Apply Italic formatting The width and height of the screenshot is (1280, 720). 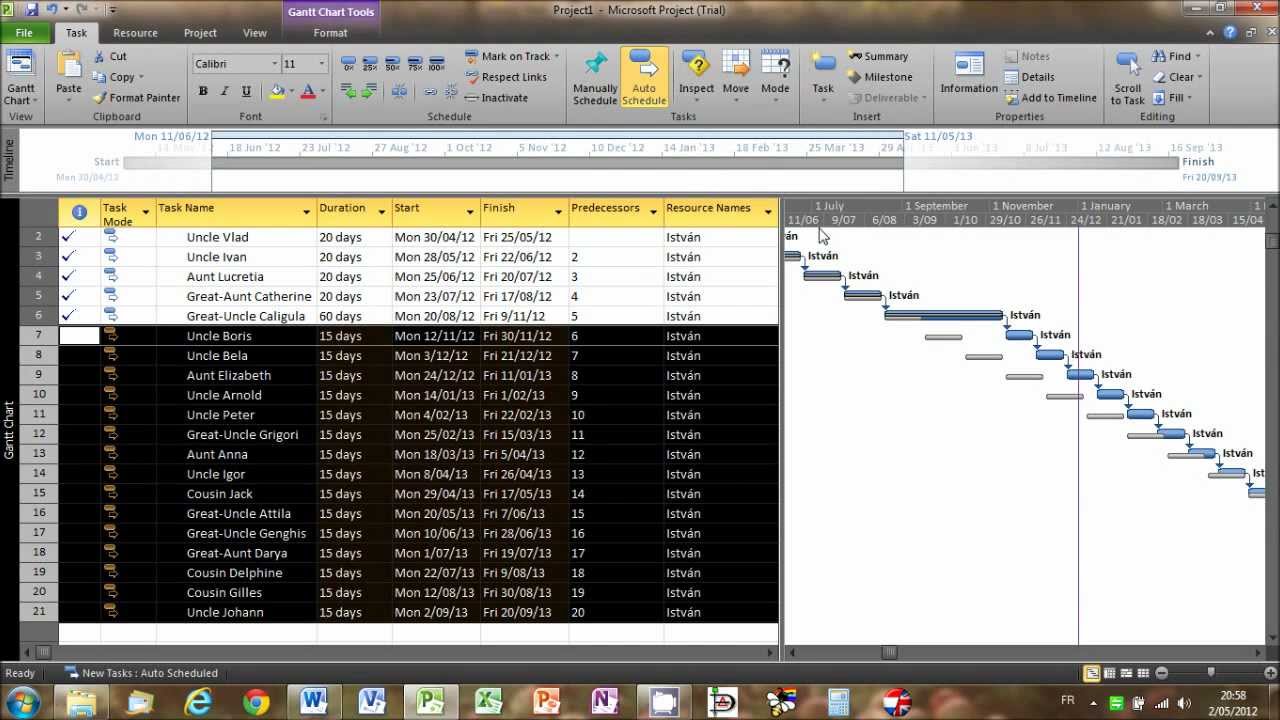coord(225,91)
